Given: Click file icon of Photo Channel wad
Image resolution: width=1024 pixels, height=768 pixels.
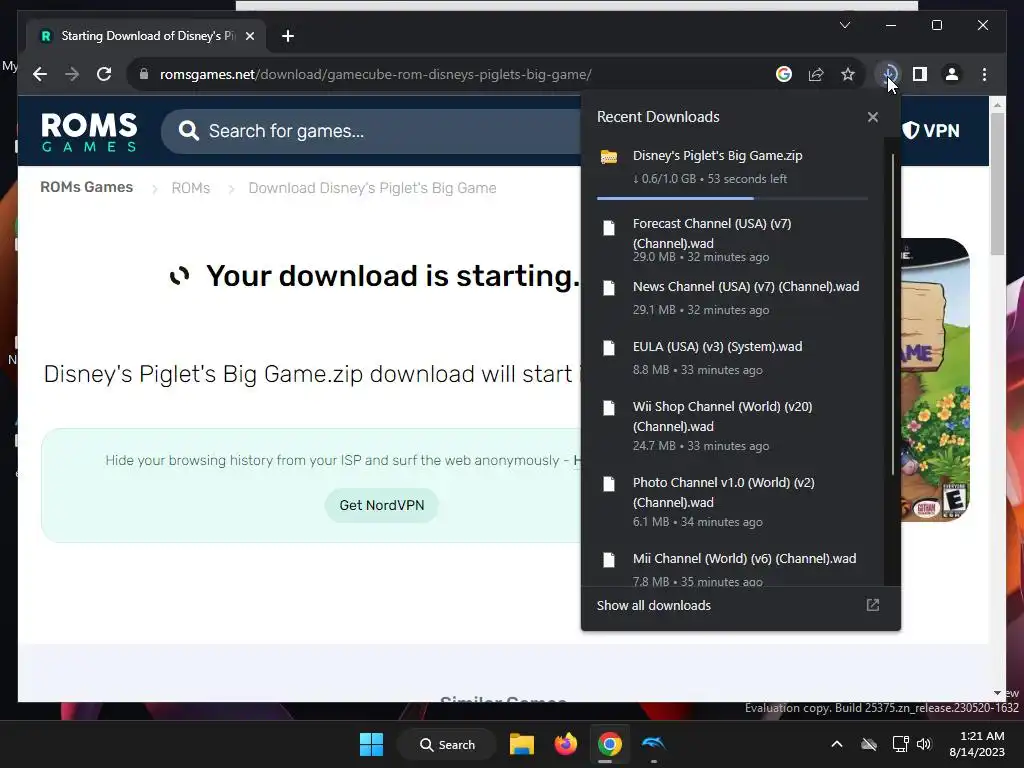Looking at the screenshot, I should [x=609, y=484].
